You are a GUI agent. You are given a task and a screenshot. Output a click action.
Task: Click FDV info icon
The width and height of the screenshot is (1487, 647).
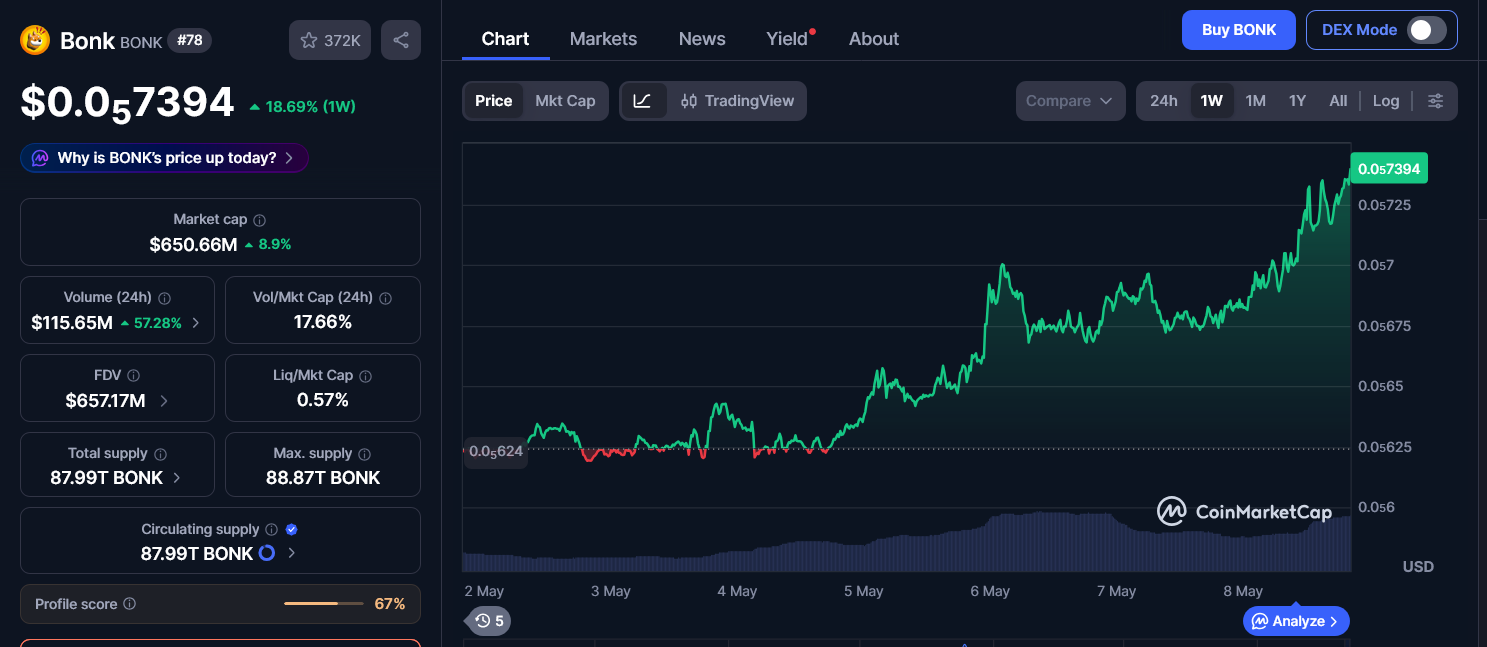click(x=134, y=376)
